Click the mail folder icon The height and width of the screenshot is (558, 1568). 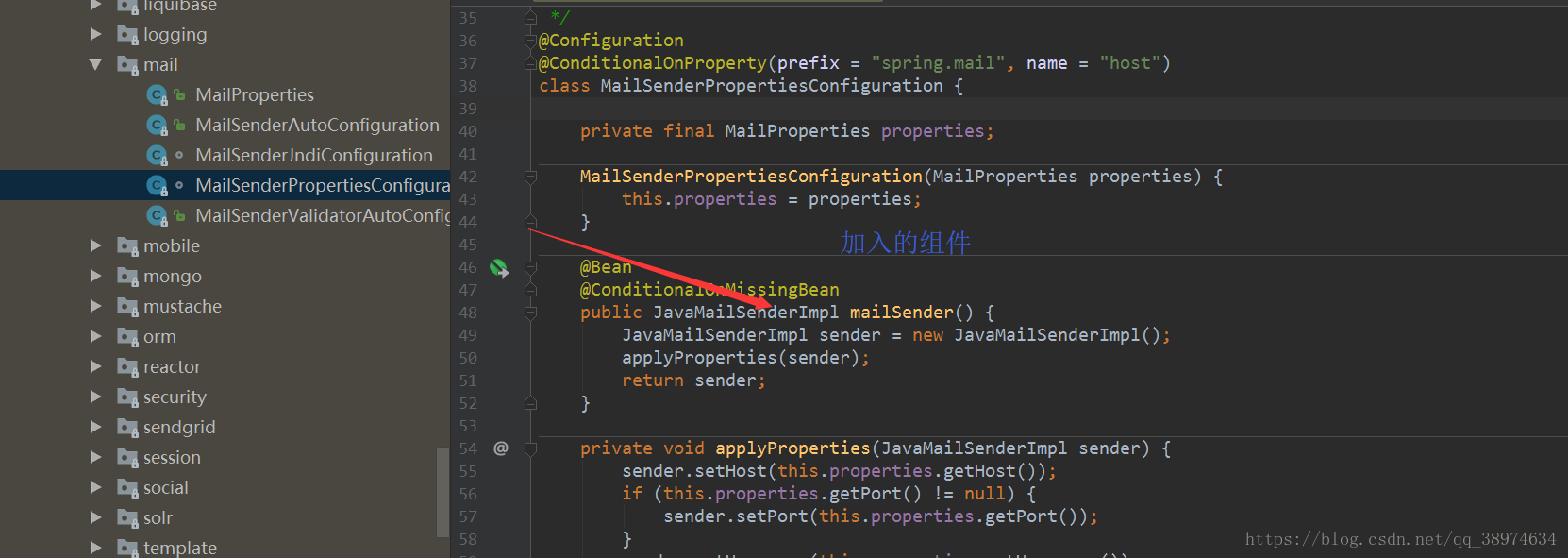[127, 65]
